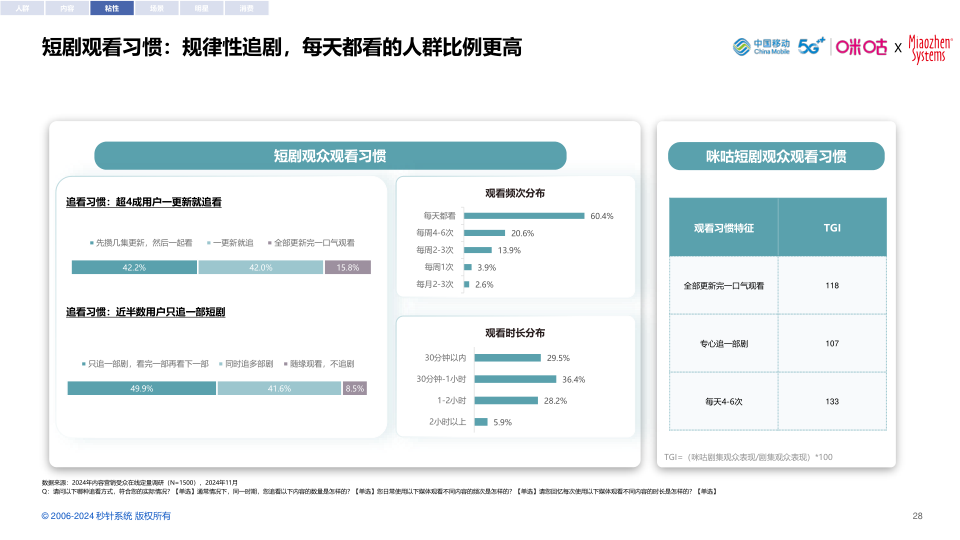
Task: Click the 42.0% bar segment
Action: tap(261, 268)
